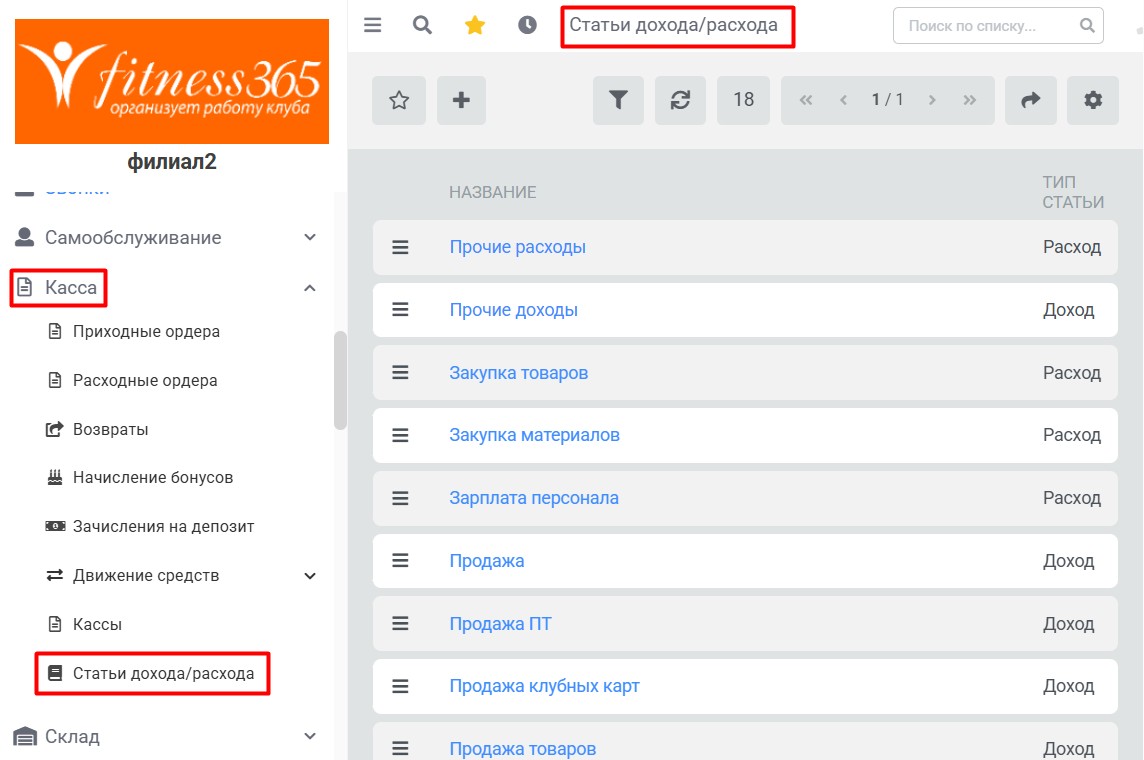This screenshot has height=760, width=1144.
Task: Open history via the clock icon
Action: [527, 26]
